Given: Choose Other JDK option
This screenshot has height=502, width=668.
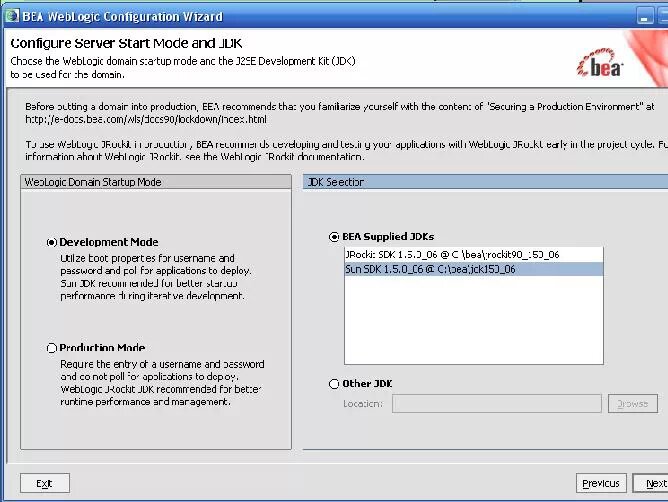Looking at the screenshot, I should [334, 384].
